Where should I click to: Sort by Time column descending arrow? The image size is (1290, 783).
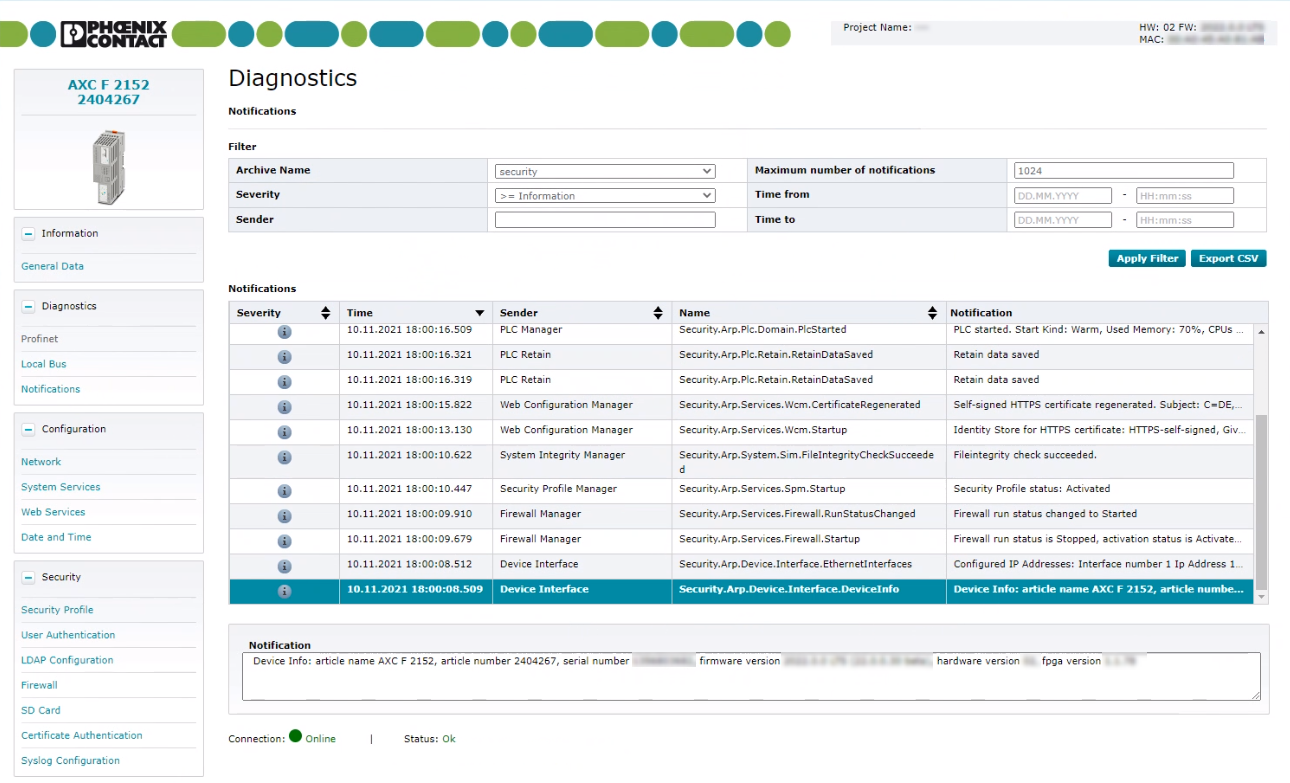(480, 313)
